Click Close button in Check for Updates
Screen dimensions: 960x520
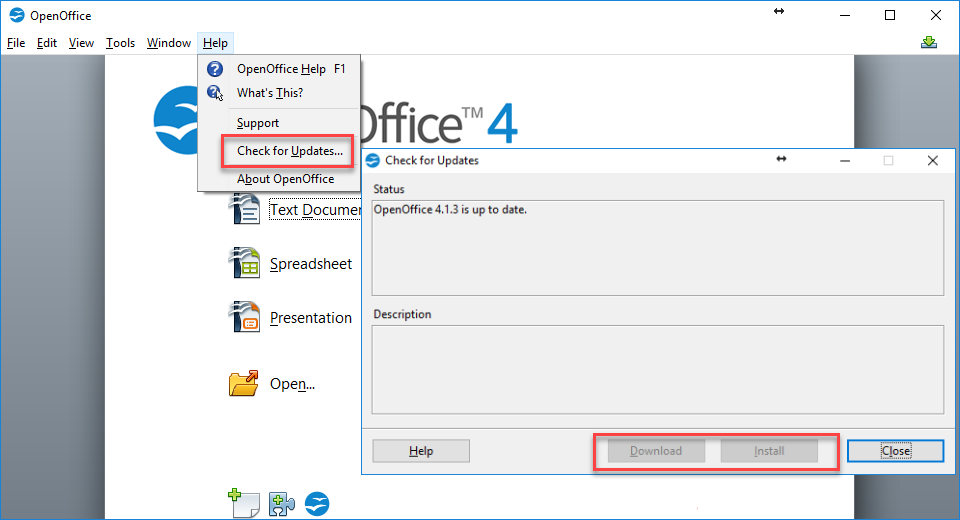(896, 451)
